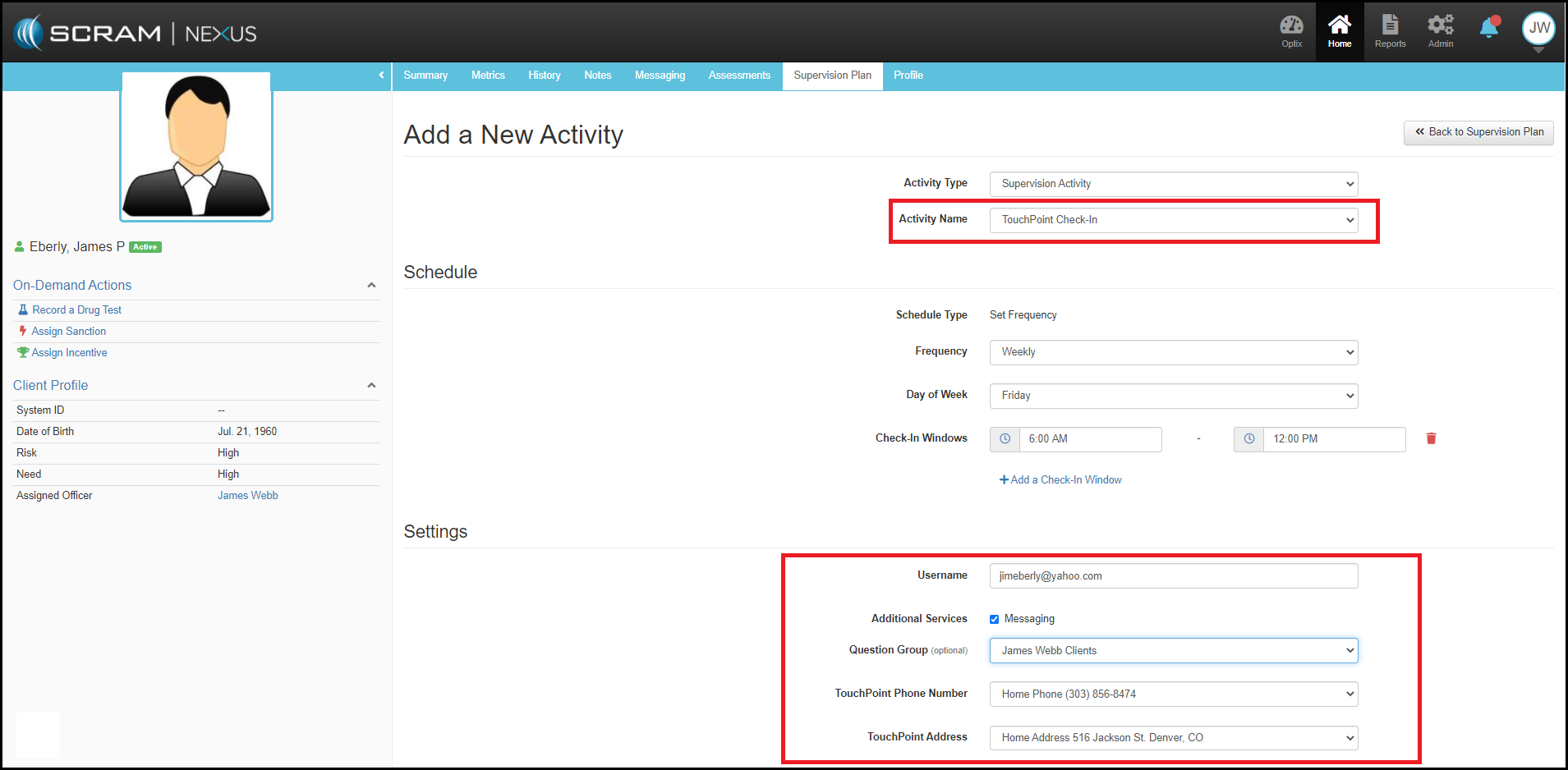
Task: Collapse the left sidebar panel arrow
Action: tap(381, 75)
